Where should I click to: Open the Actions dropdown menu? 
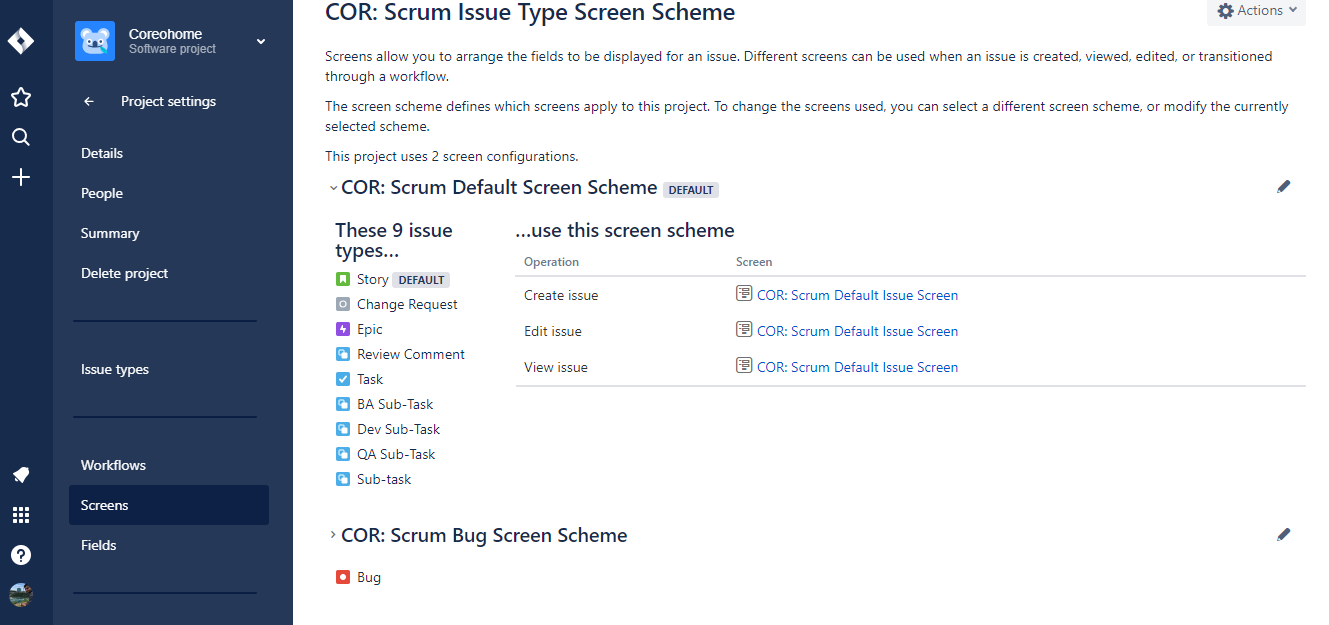(1255, 11)
